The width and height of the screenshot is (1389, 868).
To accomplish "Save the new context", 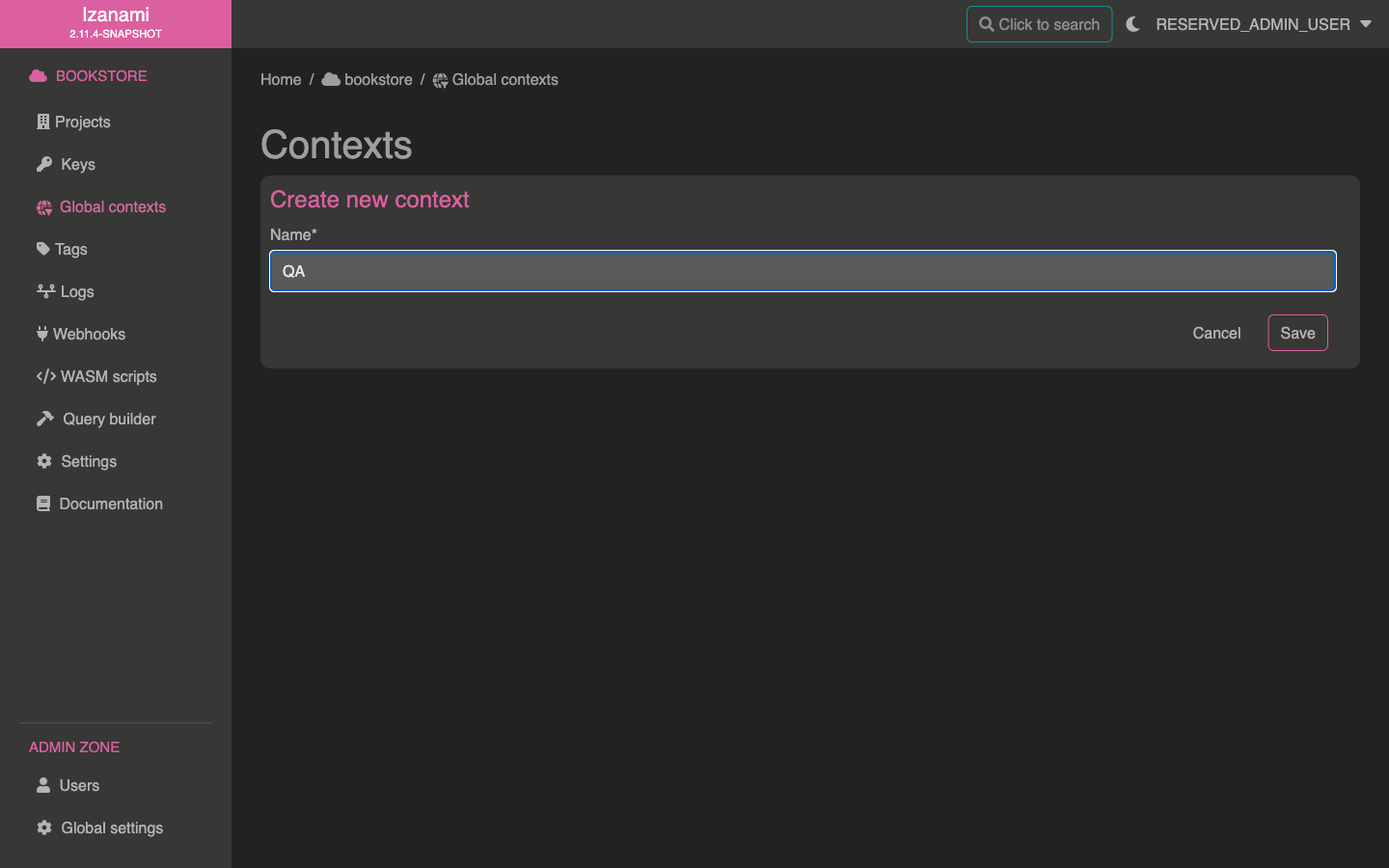I will click(1297, 333).
